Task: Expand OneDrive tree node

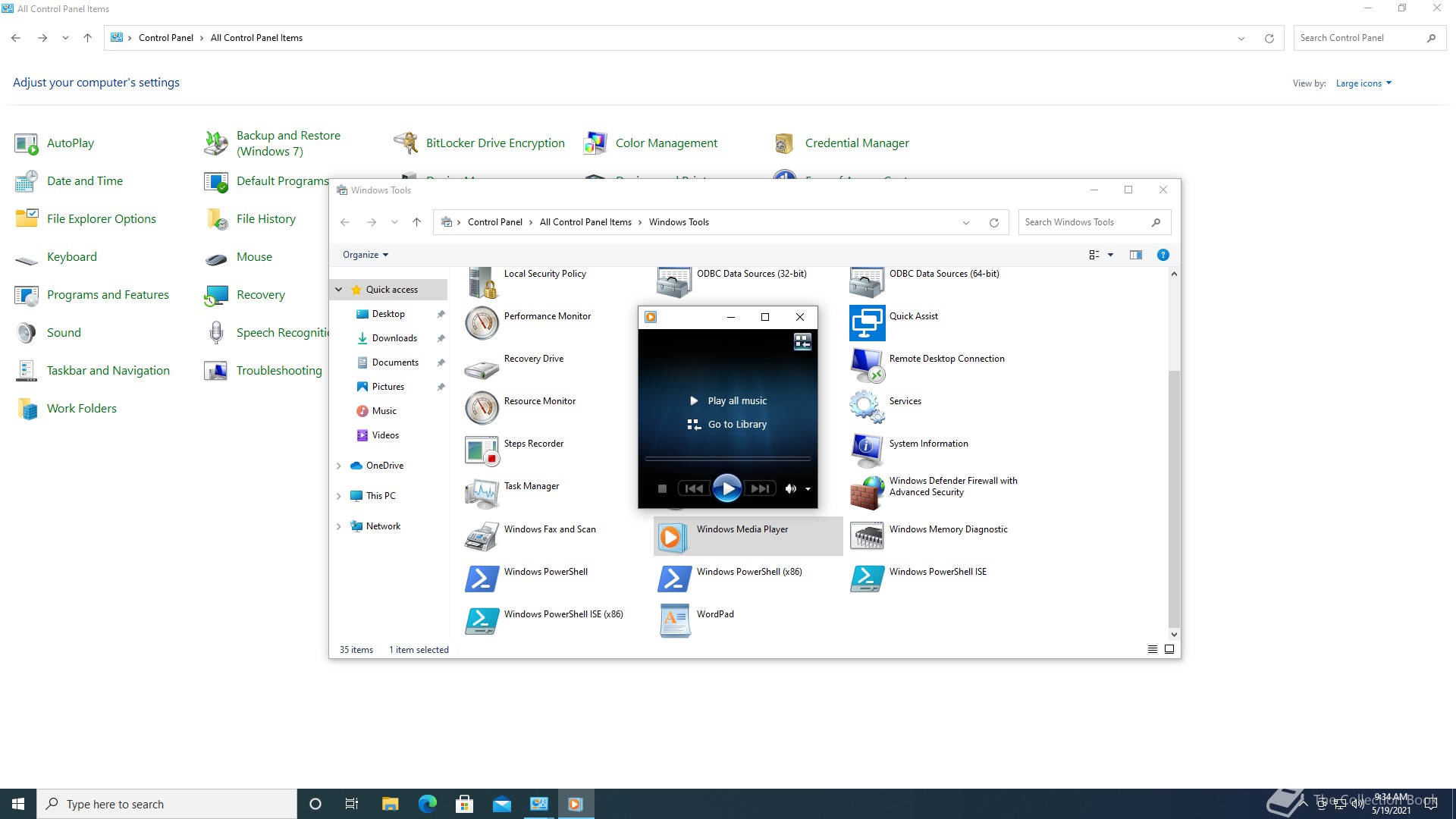Action: [339, 466]
